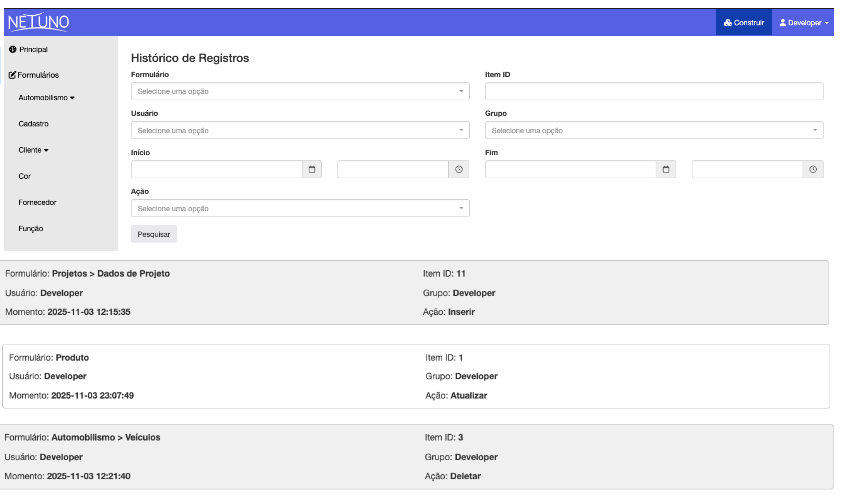Open the Cadastro form

tap(33, 124)
